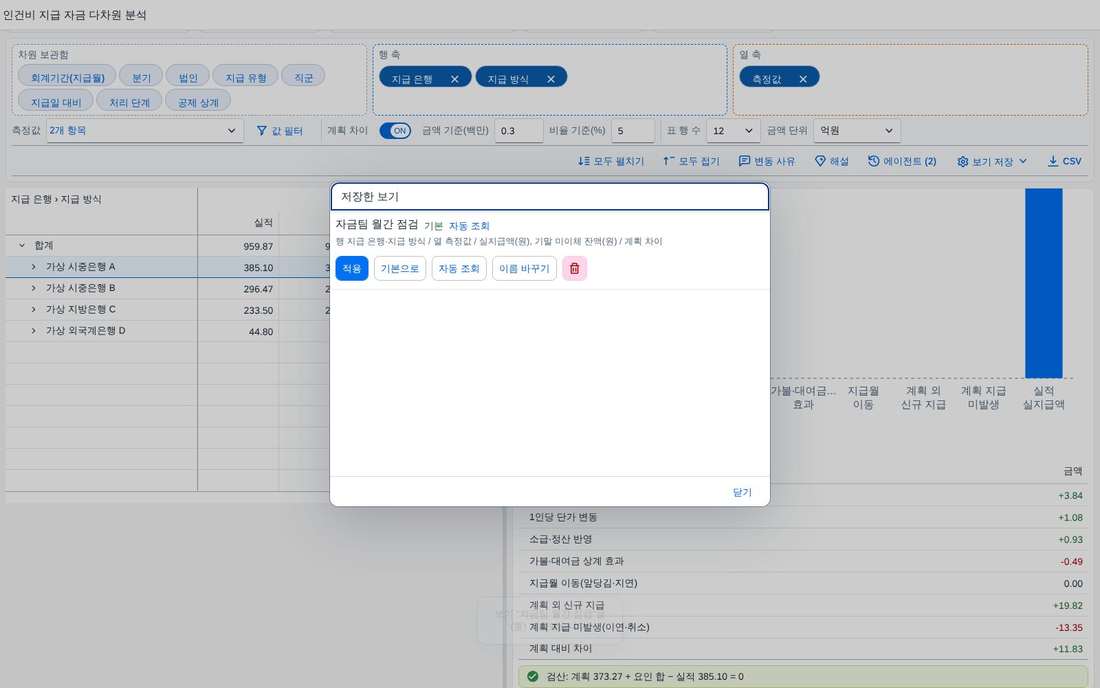The height and width of the screenshot is (688, 1100).
Task: Remove the 측정값 column-axis chip with its X
Action: 803,79
